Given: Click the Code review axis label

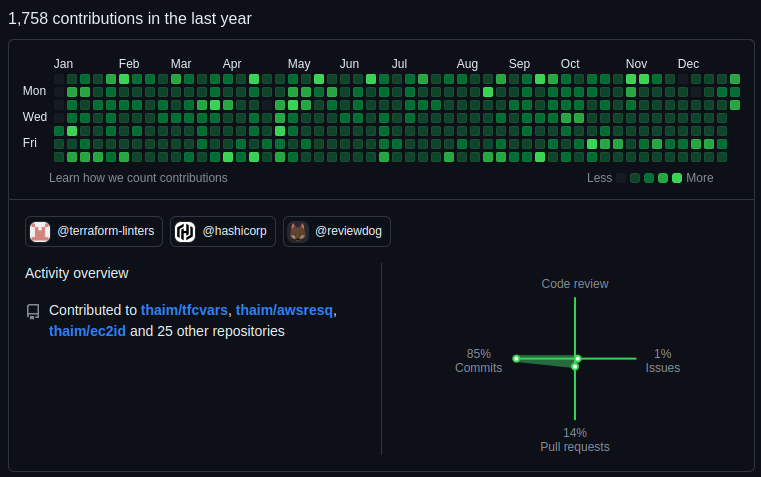Looking at the screenshot, I should click(575, 284).
